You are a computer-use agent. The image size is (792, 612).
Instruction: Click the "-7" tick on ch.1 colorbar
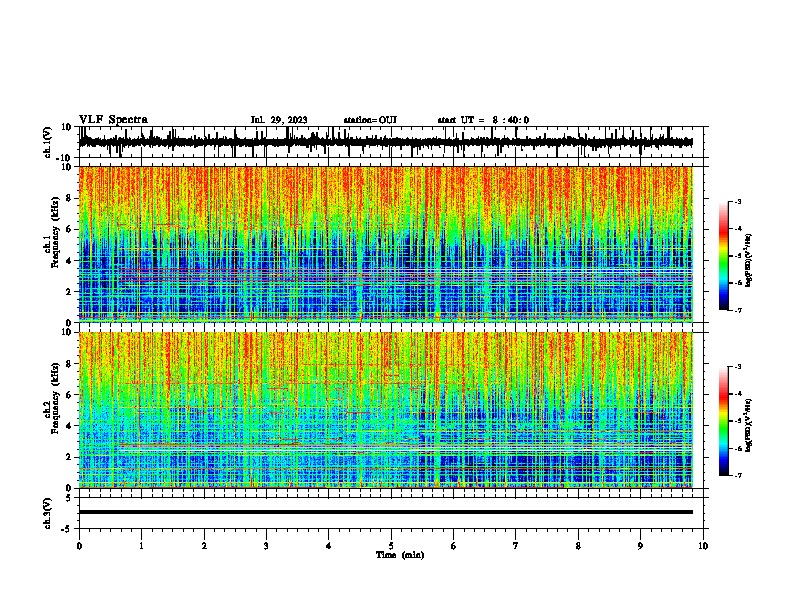[x=737, y=310]
